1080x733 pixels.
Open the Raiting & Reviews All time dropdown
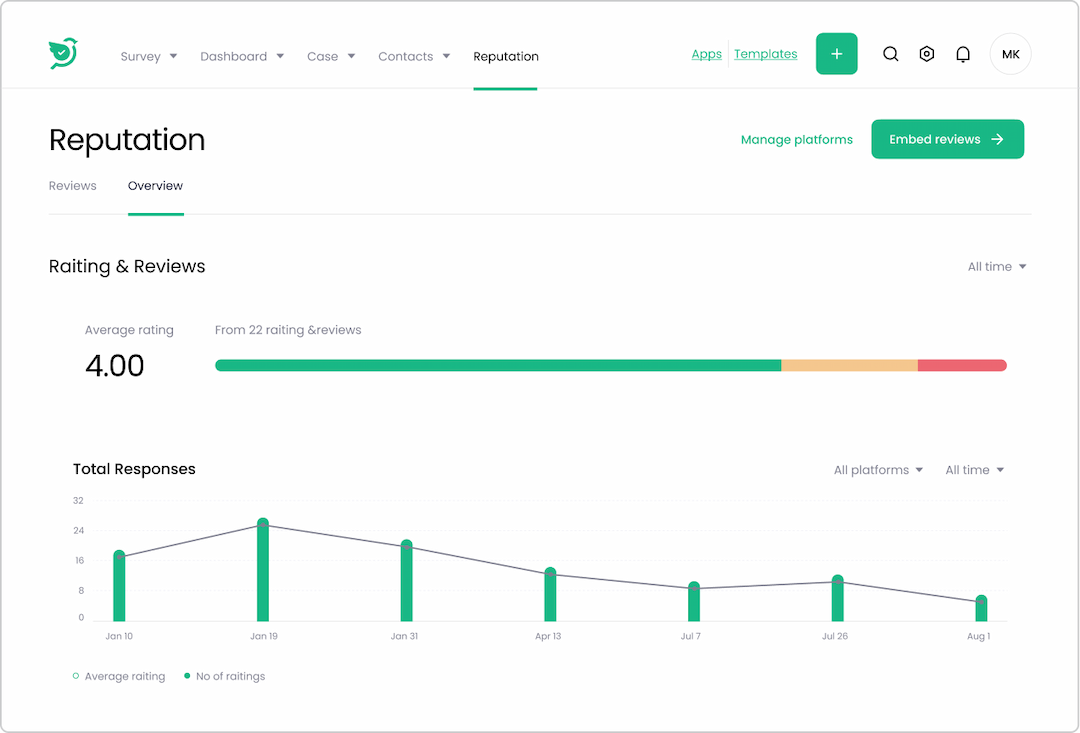[x=996, y=267]
